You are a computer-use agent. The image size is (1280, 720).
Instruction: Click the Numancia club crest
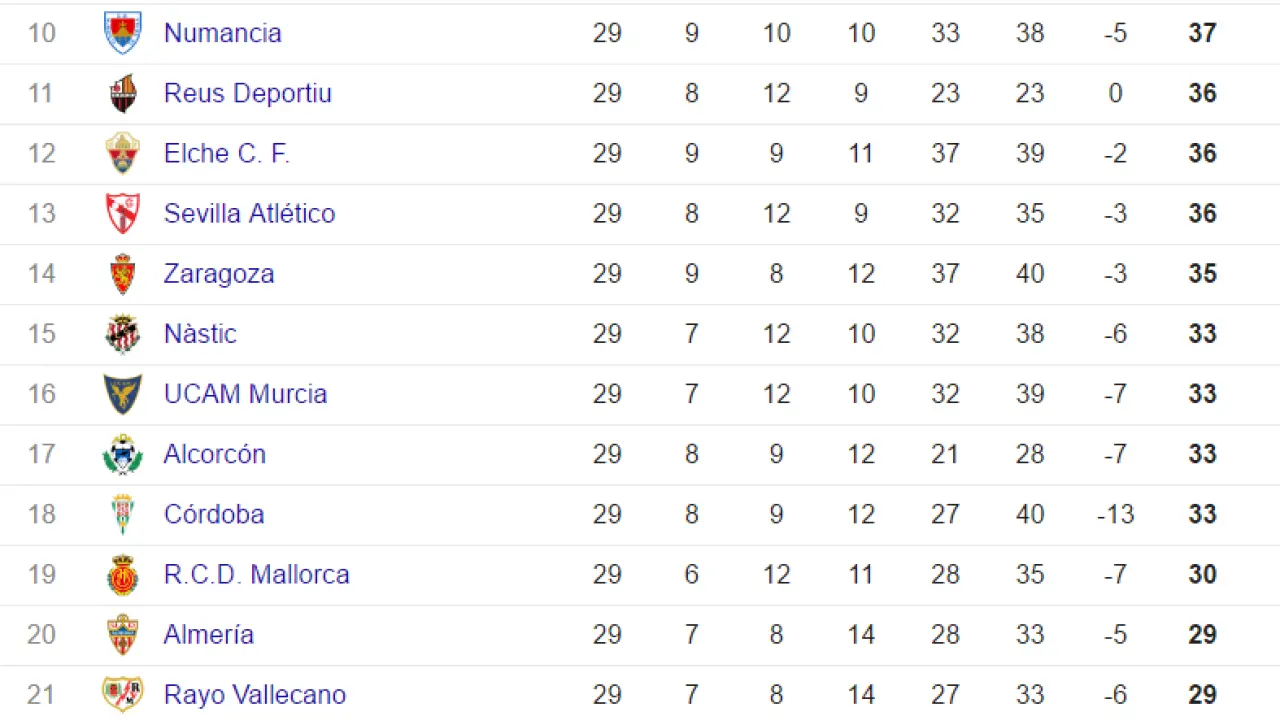(123, 33)
